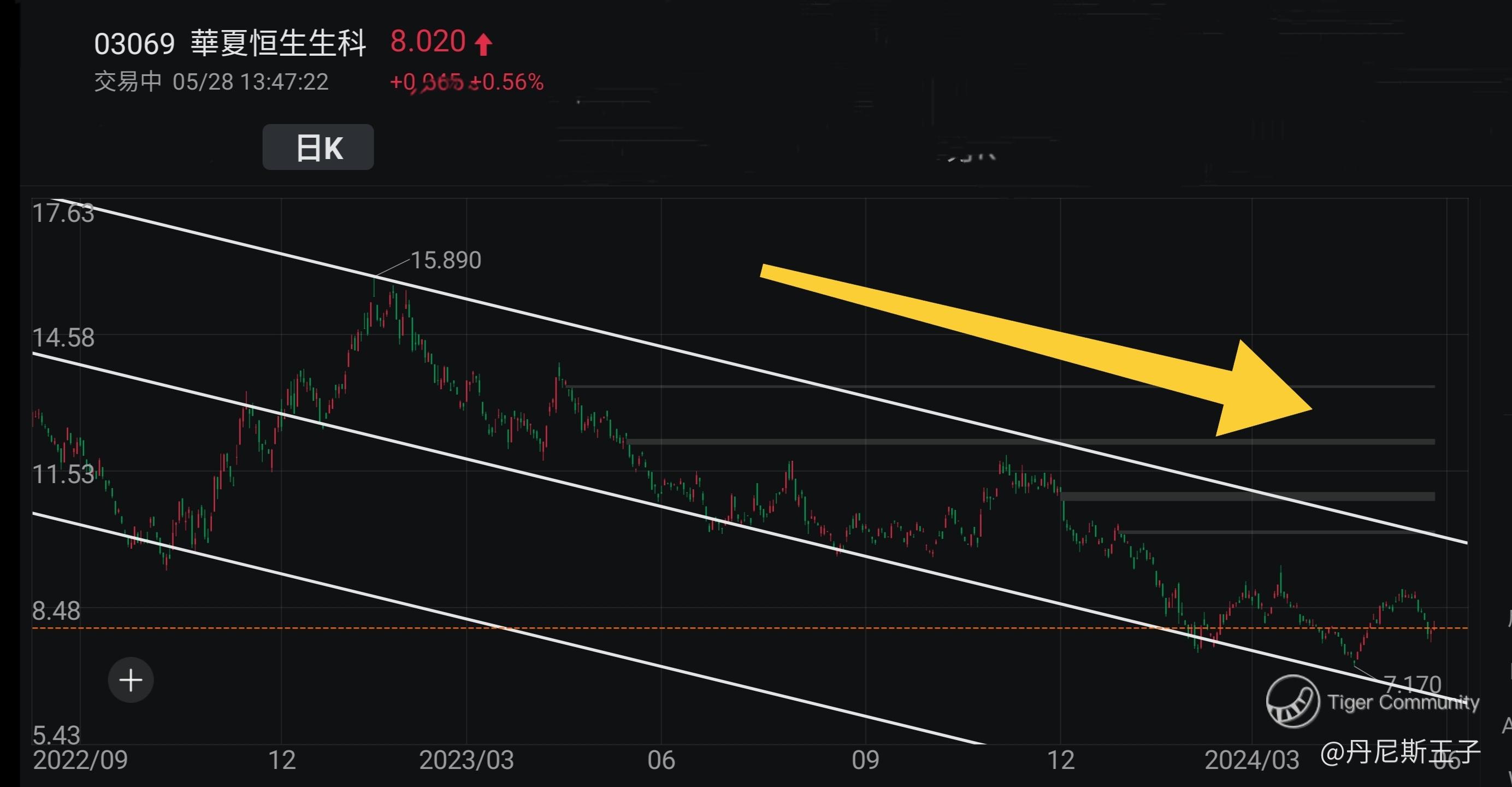Screen dimensions: 1512x787
Task: Select the 日K chart period tab
Action: click(318, 148)
